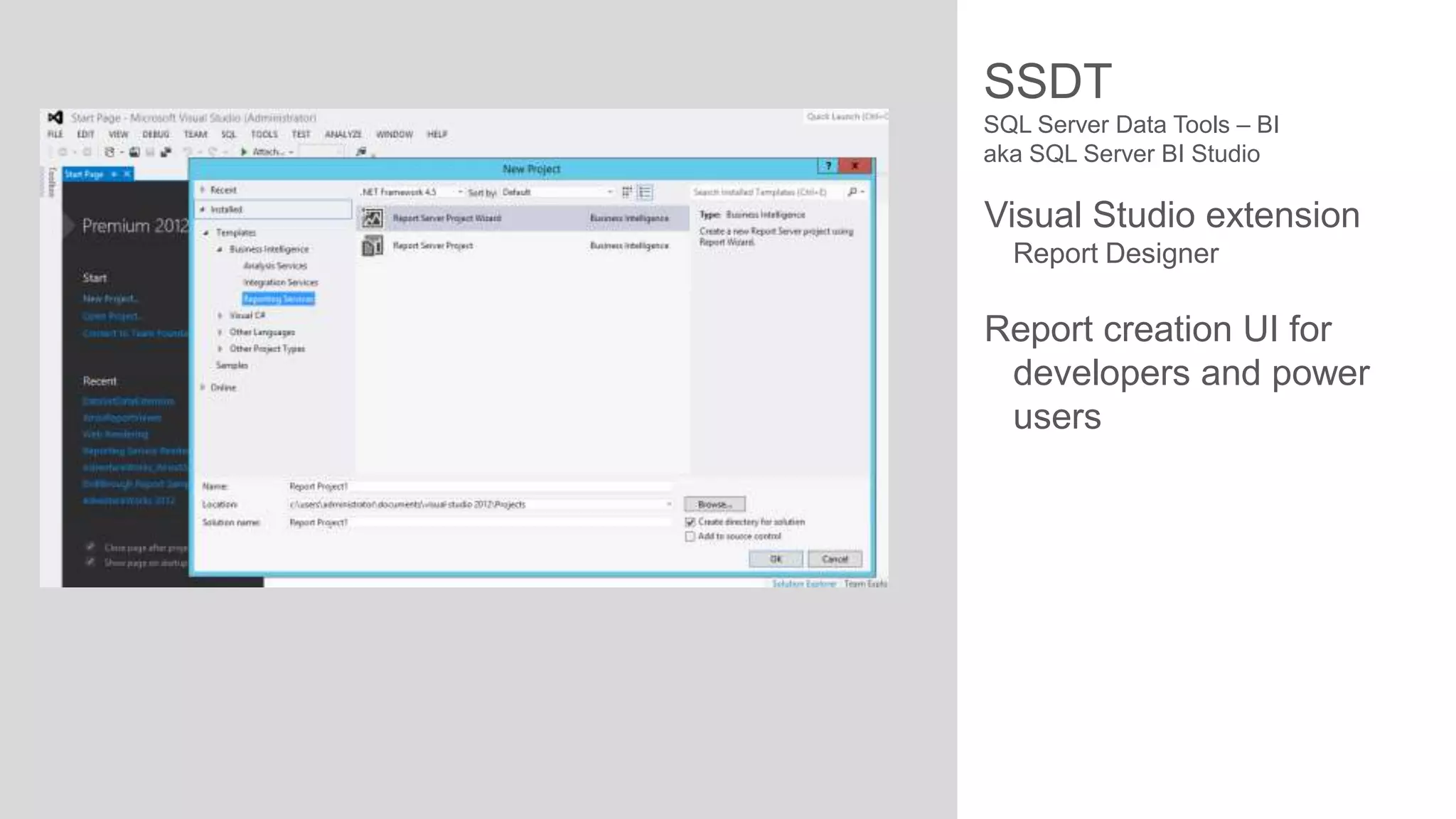
Task: Click the Undo toolbar icon
Action: (x=188, y=151)
